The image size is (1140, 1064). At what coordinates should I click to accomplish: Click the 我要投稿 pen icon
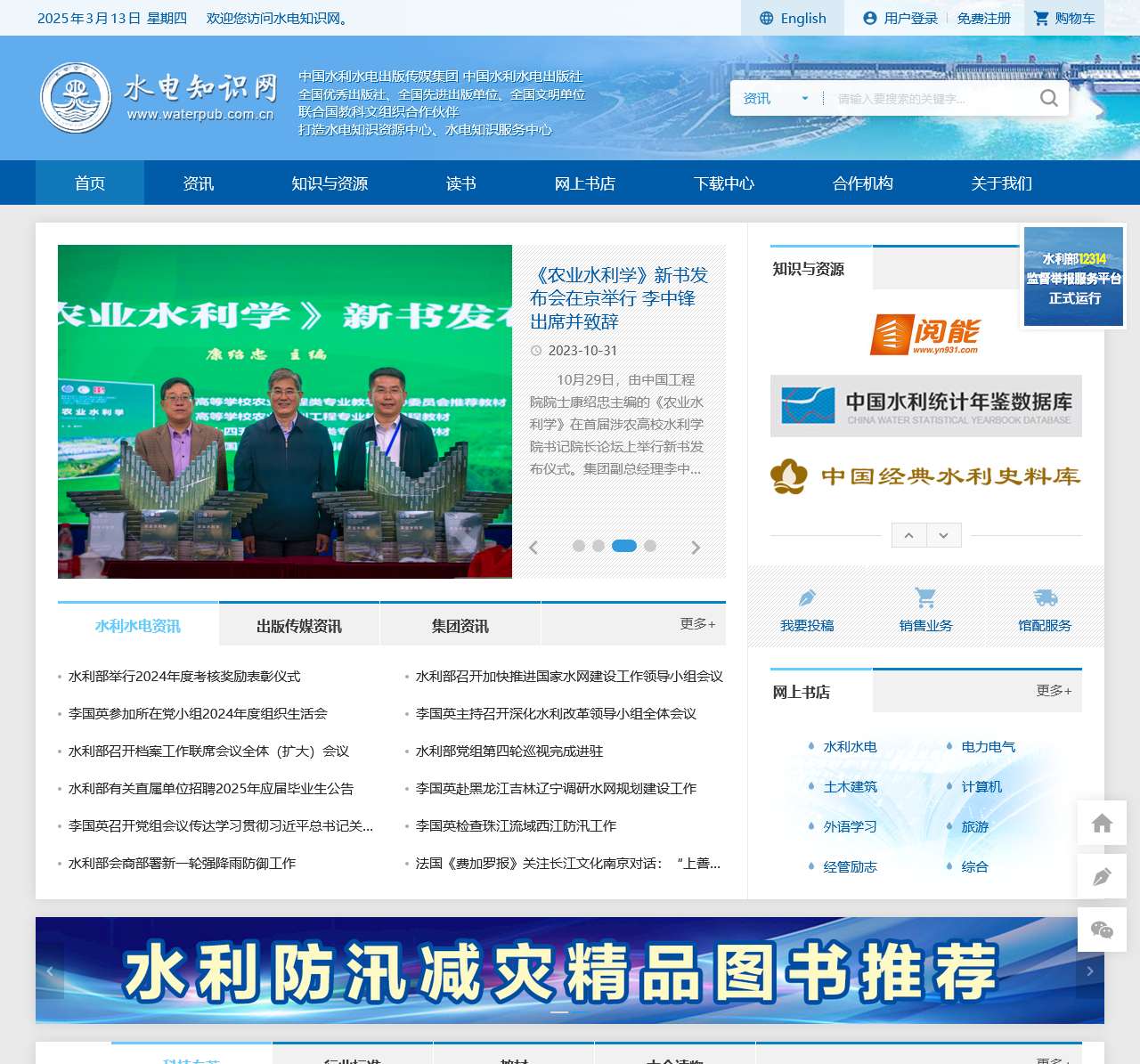tap(807, 597)
